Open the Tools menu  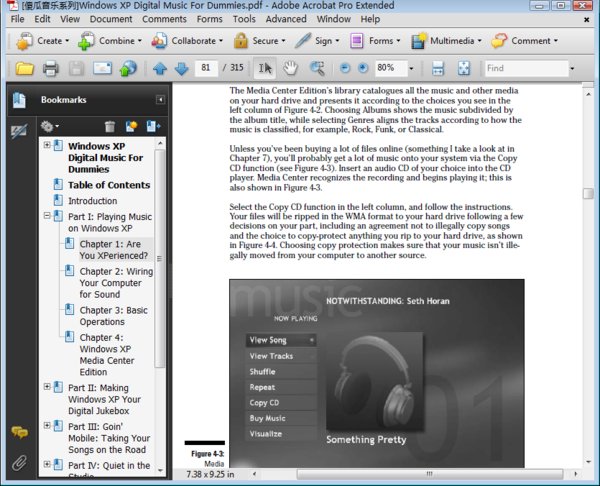(x=244, y=19)
